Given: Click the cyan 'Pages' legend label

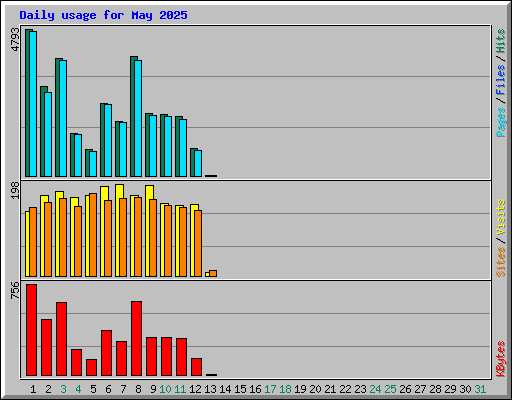Looking at the screenshot, I should point(500,122).
